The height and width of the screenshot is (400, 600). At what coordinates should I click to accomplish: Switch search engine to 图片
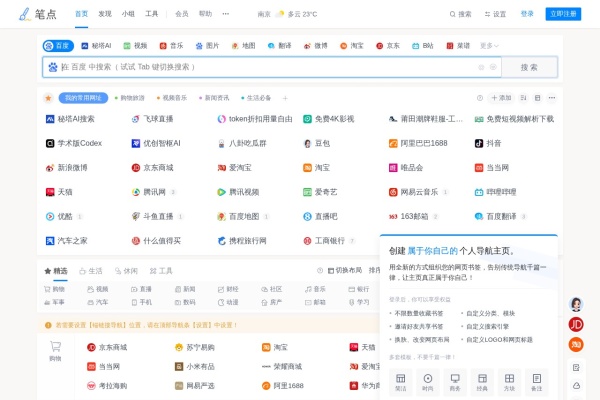(x=207, y=46)
